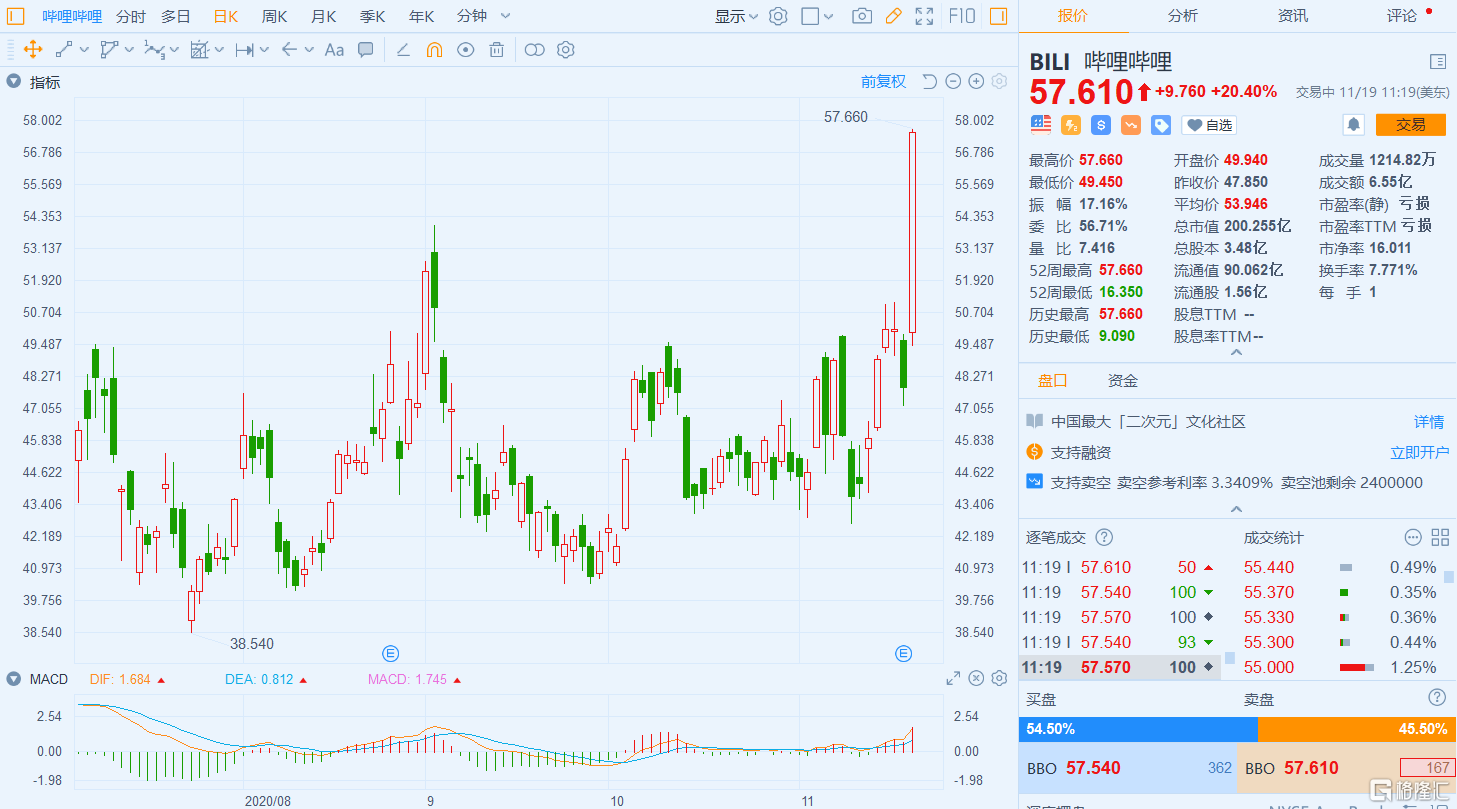Toggle drawings visibility eye icon
Image resolution: width=1457 pixels, height=809 pixels.
(x=465, y=49)
